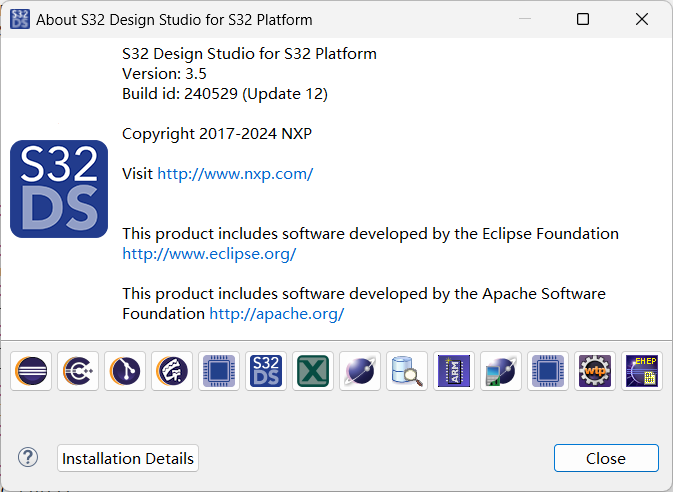Open the http://www.eclipse.org/ link

point(209,253)
